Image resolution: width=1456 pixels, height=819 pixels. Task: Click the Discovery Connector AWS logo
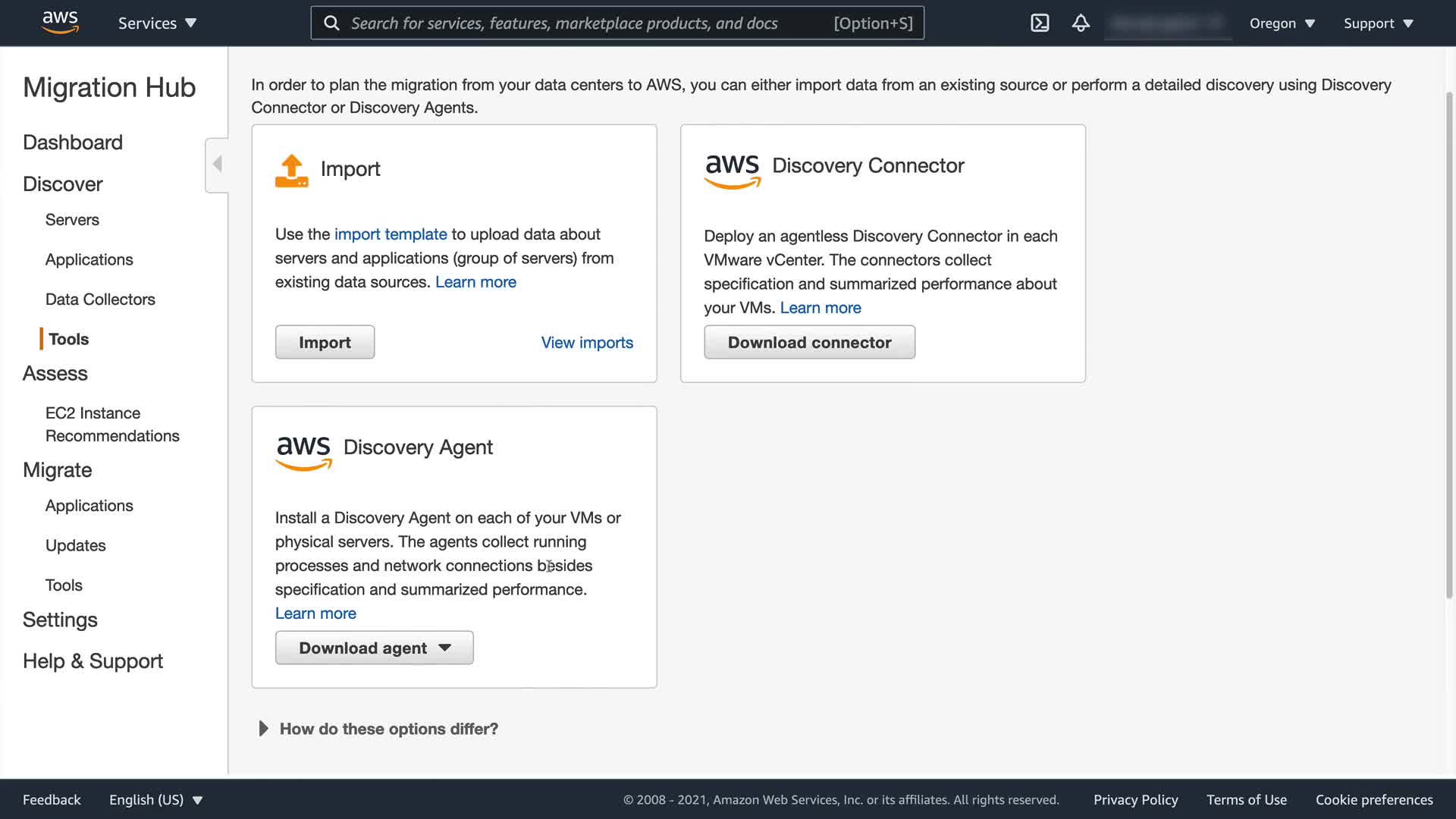(732, 171)
